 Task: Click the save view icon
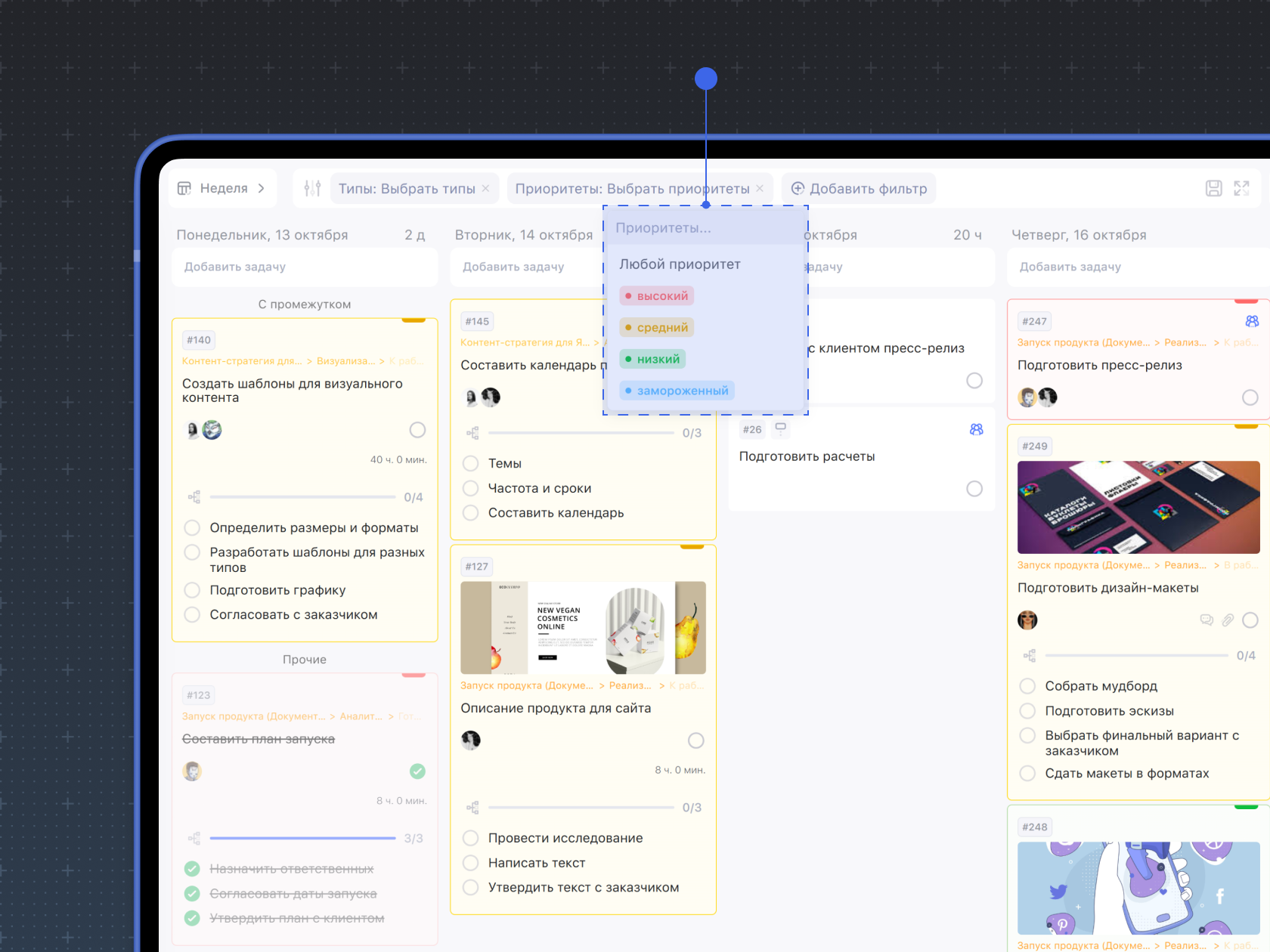pyautogui.click(x=1213, y=188)
